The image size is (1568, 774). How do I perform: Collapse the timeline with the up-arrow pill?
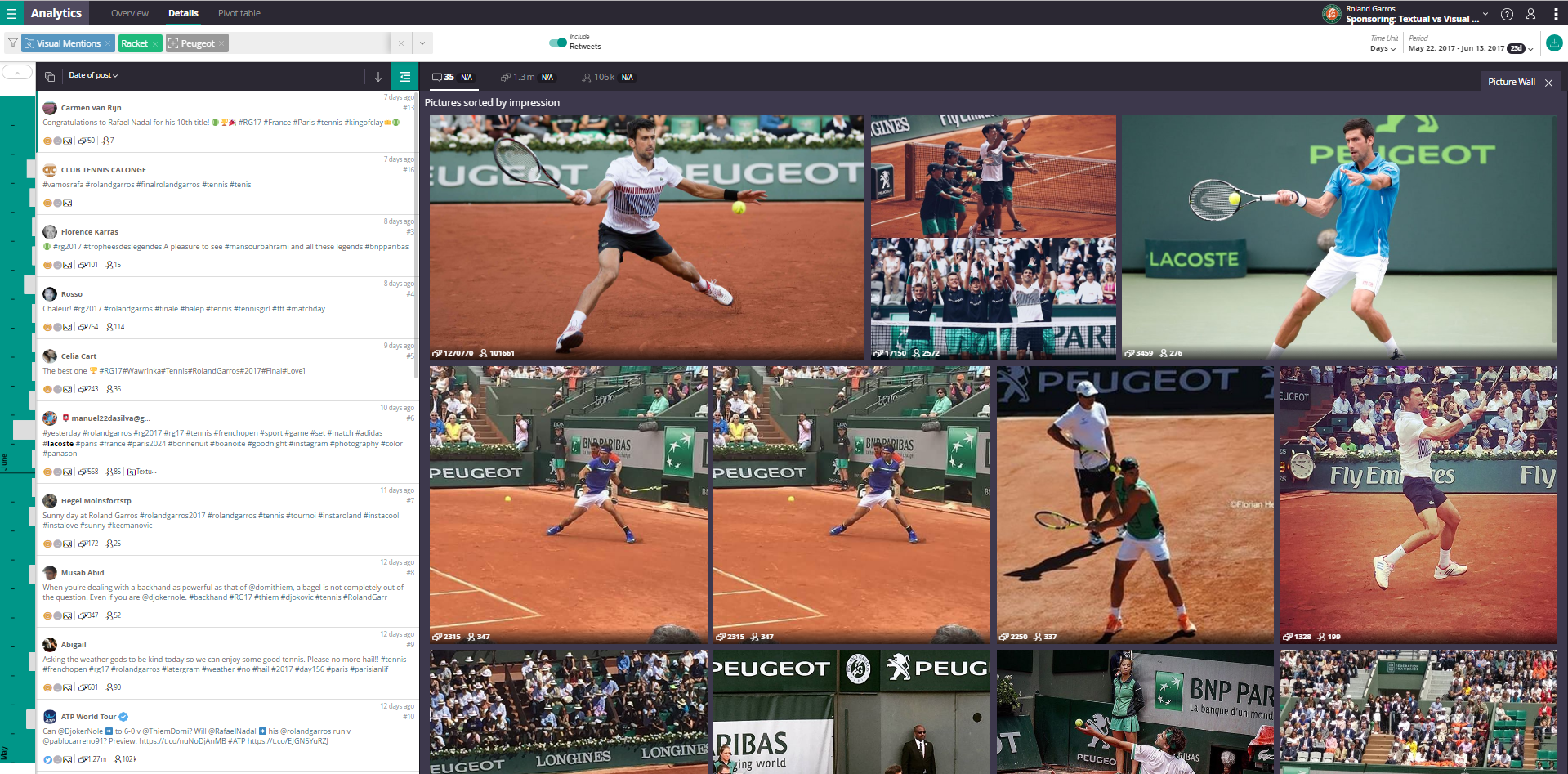17,73
